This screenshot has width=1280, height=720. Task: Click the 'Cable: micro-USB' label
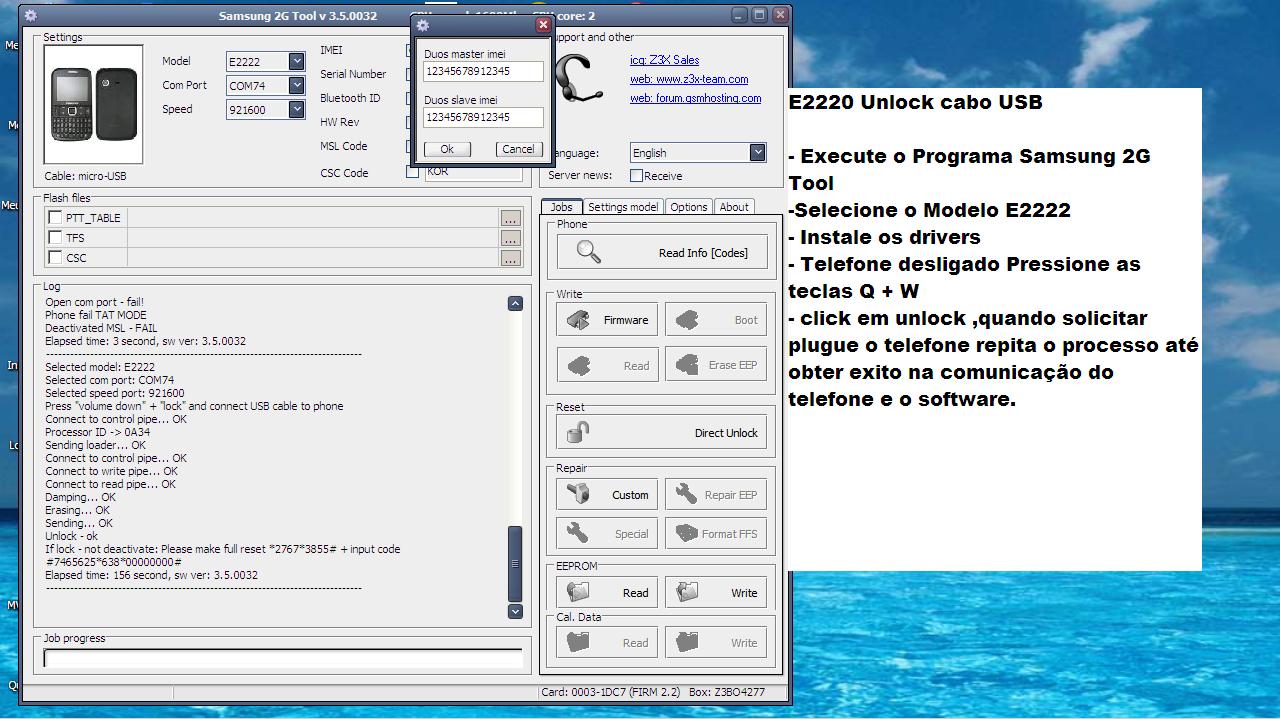(x=85, y=176)
